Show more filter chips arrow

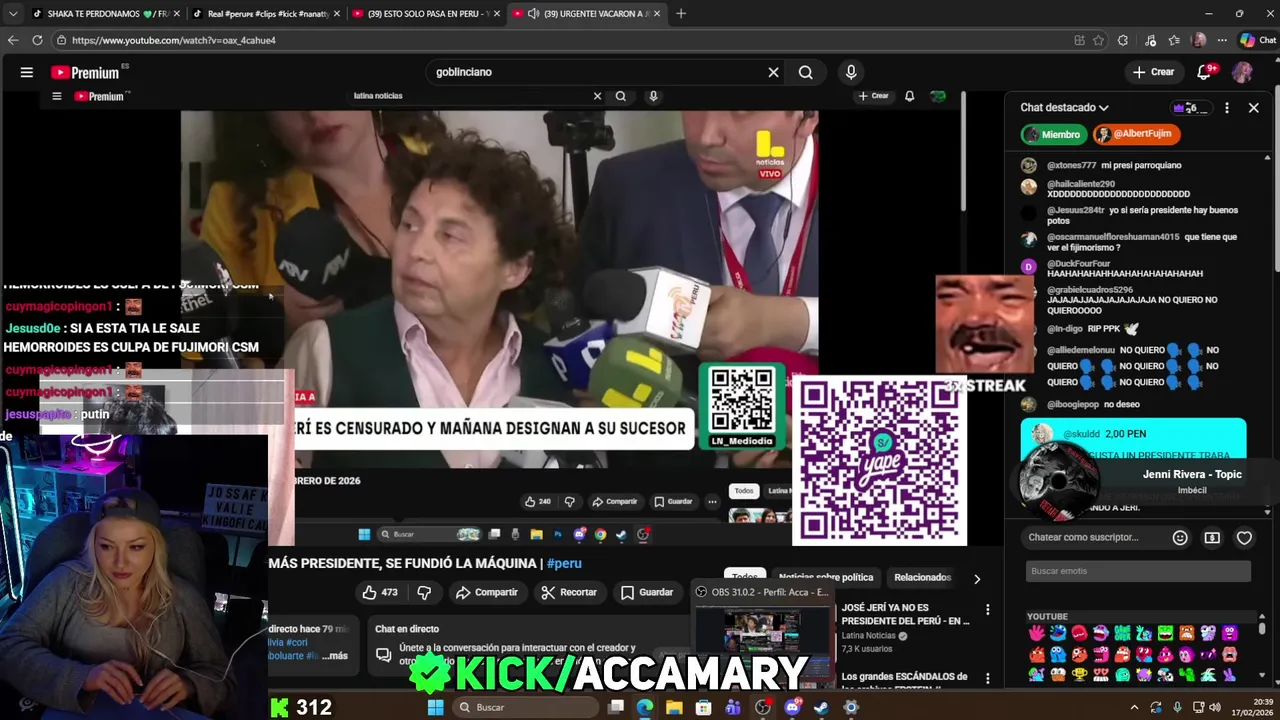977,578
